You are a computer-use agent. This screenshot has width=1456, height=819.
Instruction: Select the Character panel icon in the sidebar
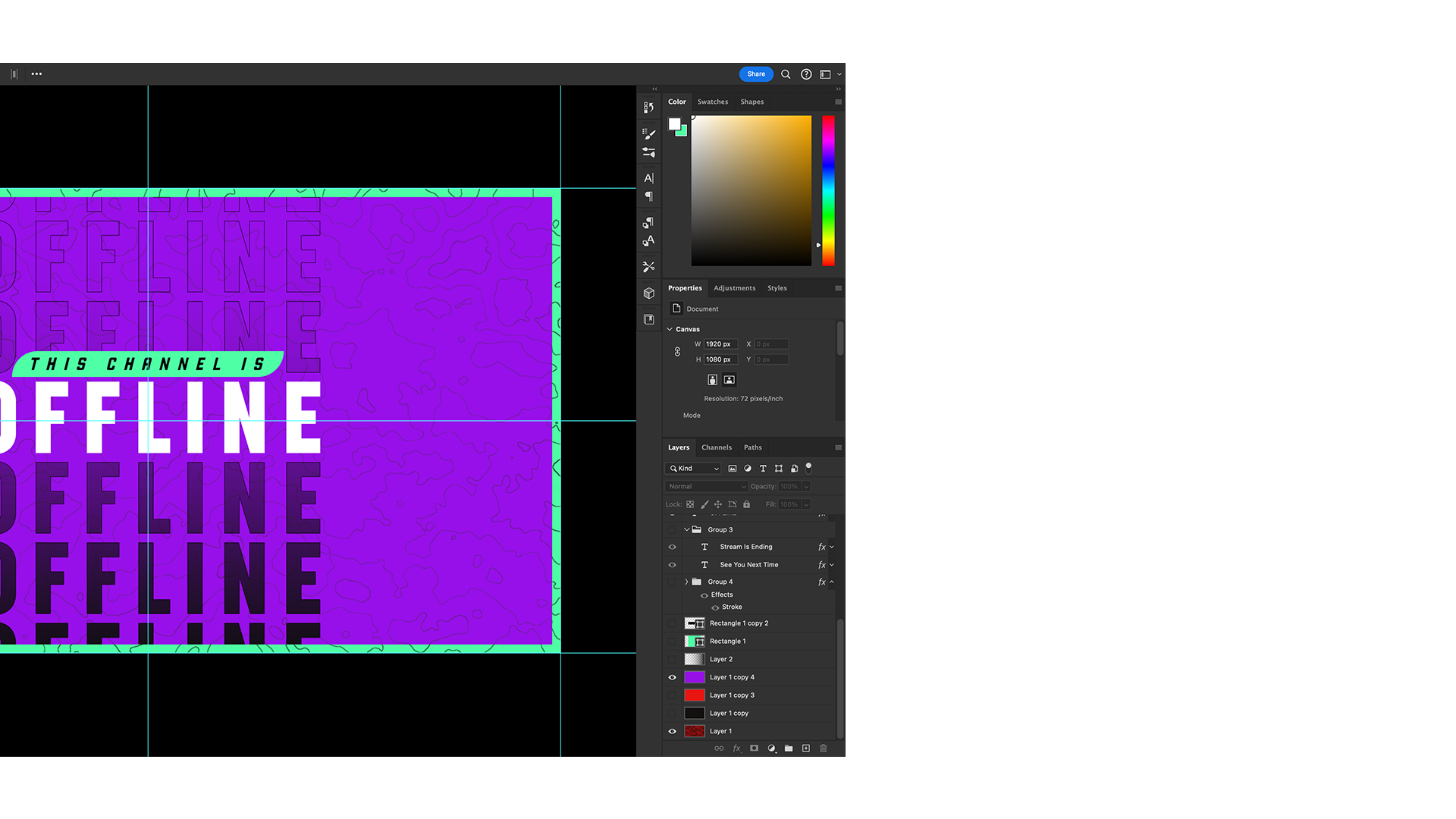(x=648, y=178)
